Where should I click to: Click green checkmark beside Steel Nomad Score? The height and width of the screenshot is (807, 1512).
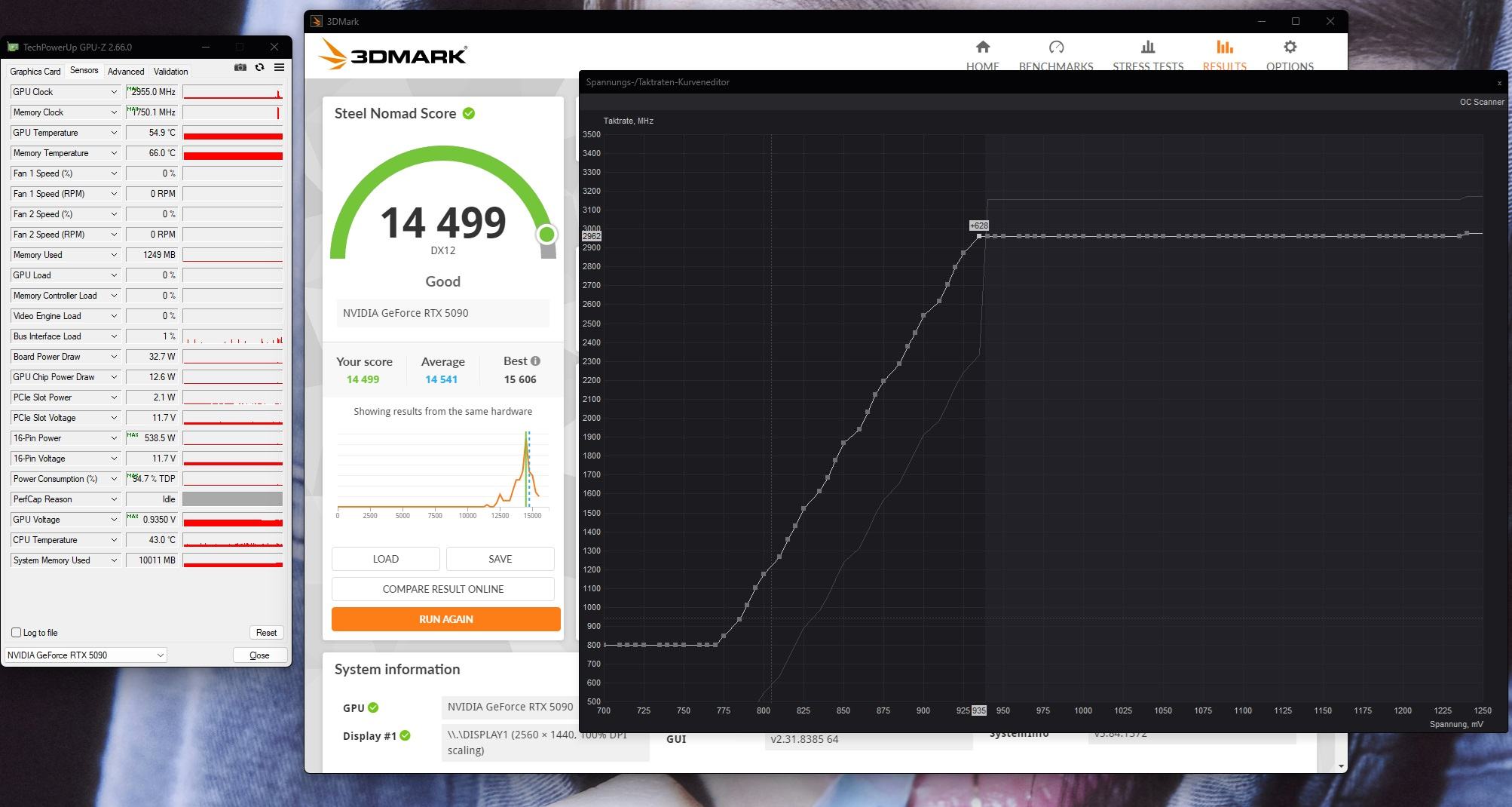pos(469,113)
